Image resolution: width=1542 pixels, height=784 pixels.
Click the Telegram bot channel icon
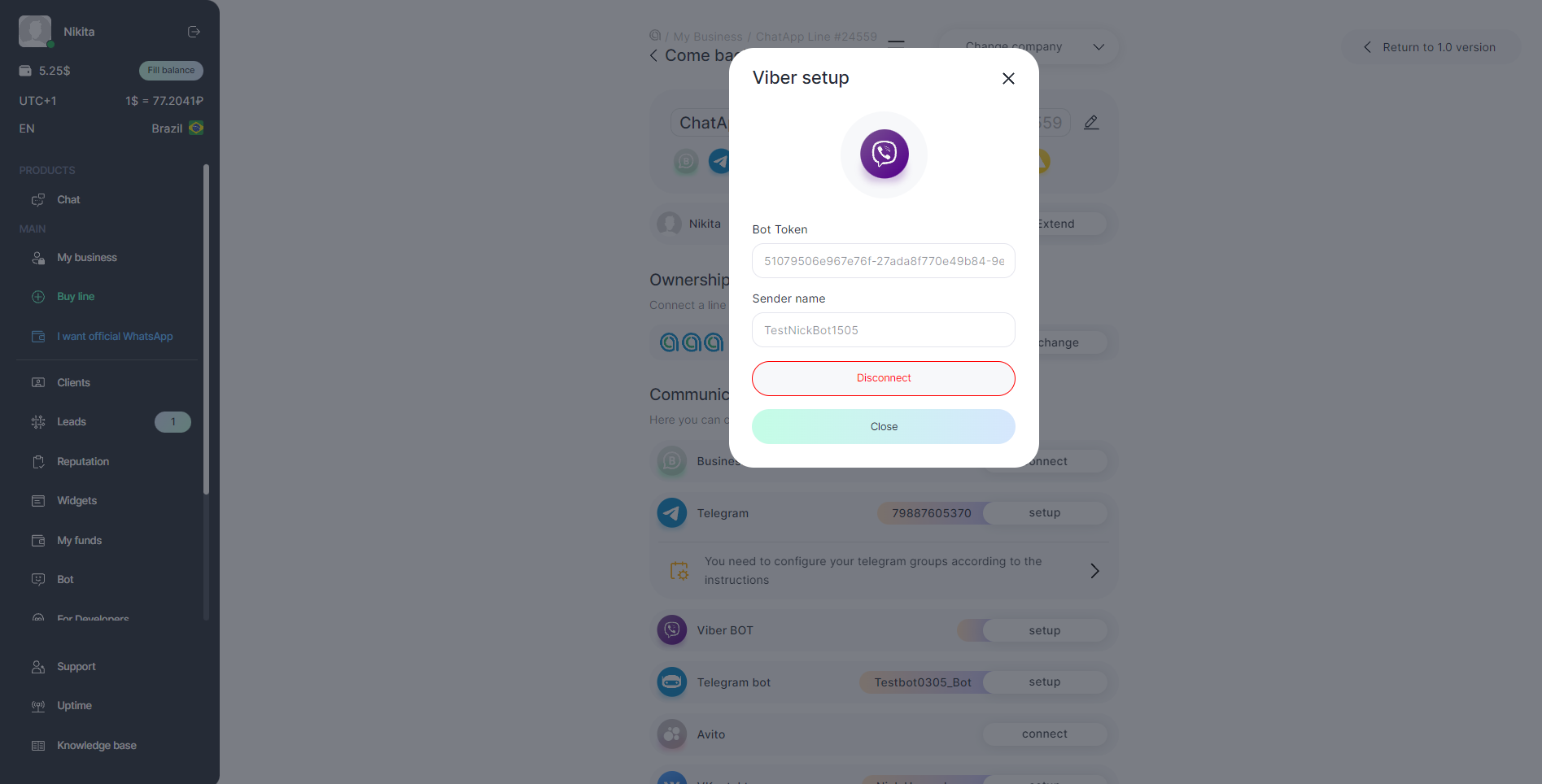point(671,682)
